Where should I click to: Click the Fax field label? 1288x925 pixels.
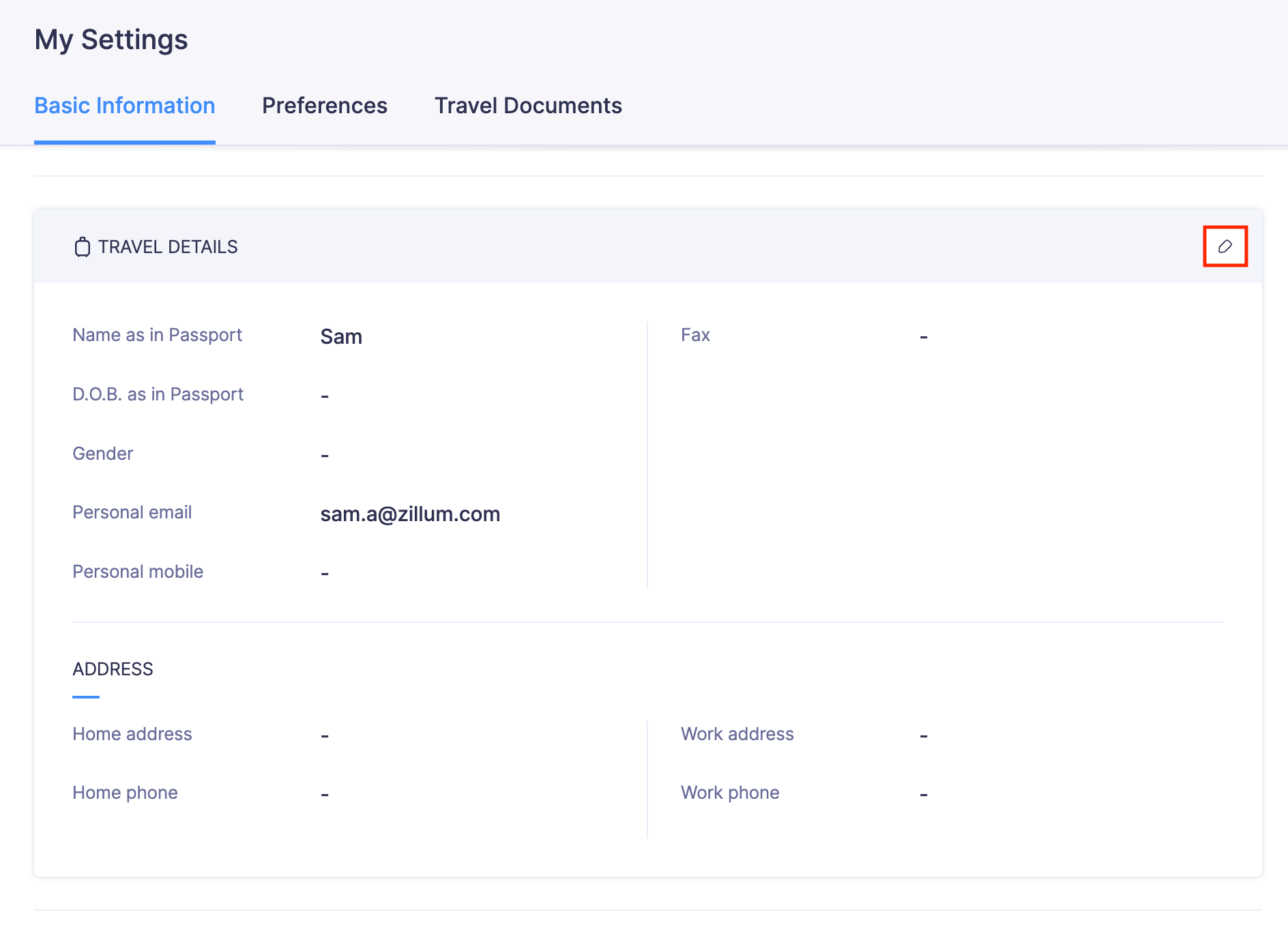coord(695,335)
